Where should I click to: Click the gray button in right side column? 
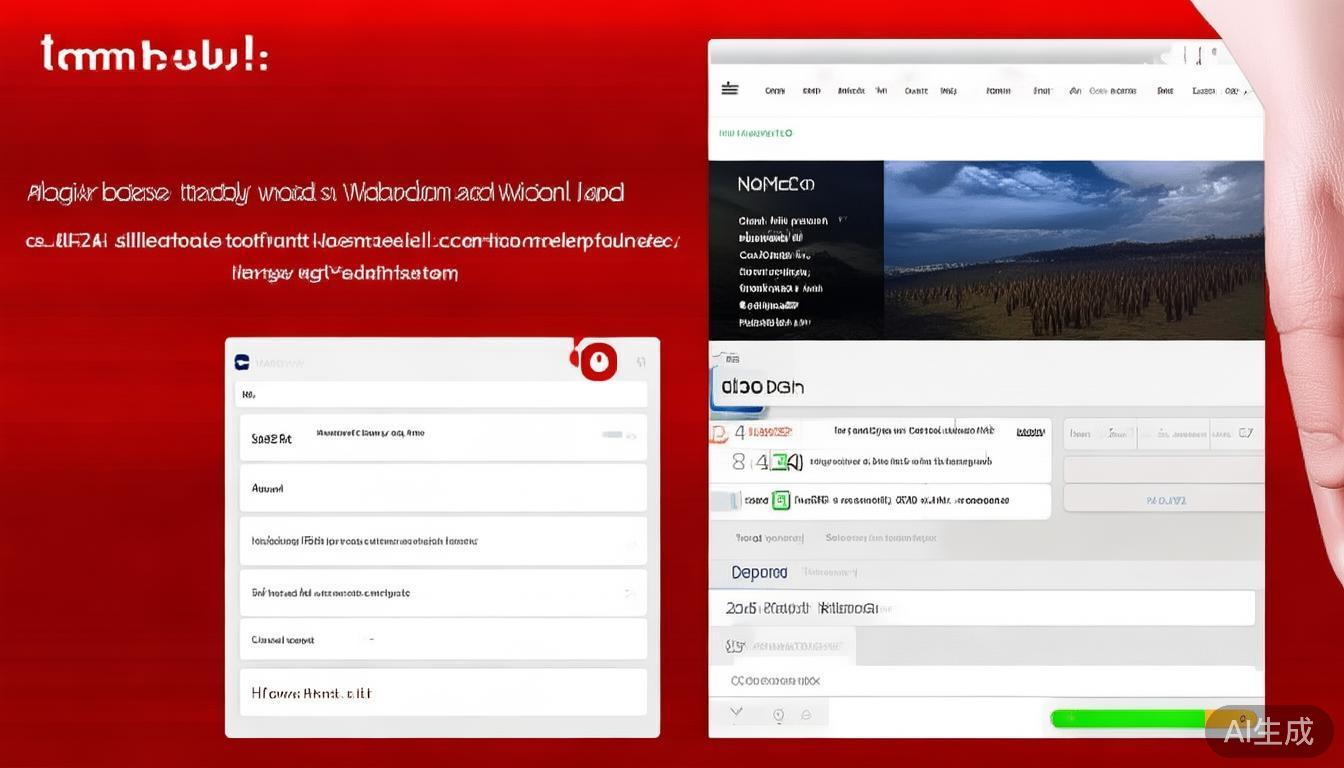1163,498
